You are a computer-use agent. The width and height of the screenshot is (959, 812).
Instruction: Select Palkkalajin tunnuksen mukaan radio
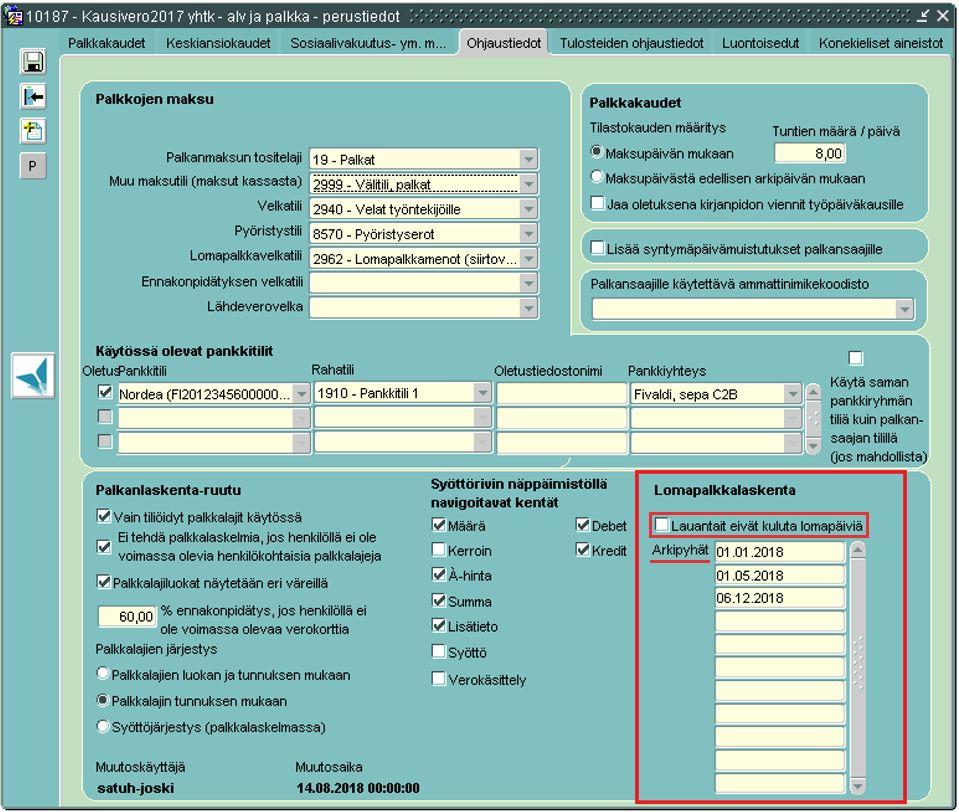click(x=103, y=700)
